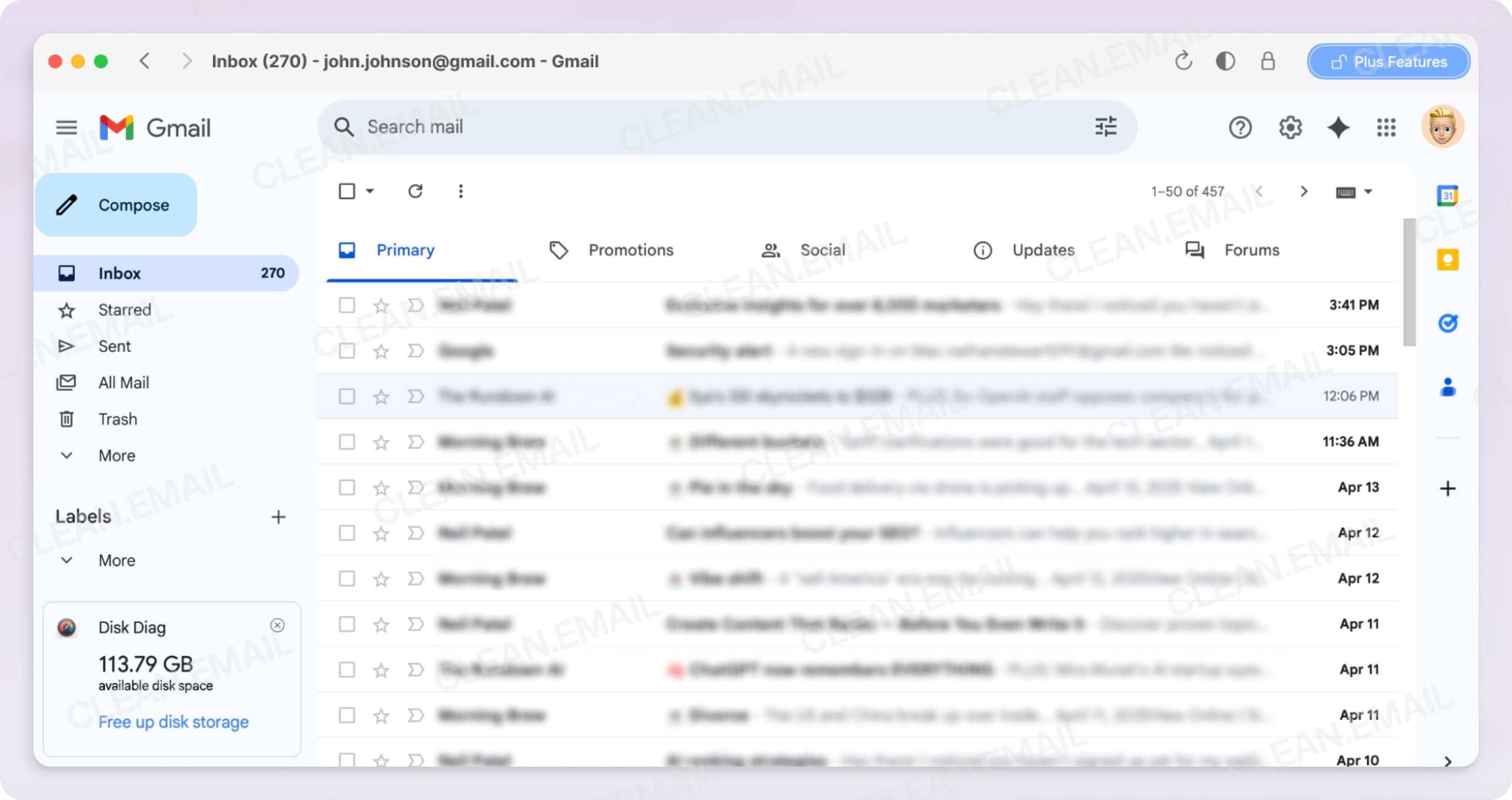
Task: Open Google Calendar from the side panel
Action: click(x=1449, y=196)
